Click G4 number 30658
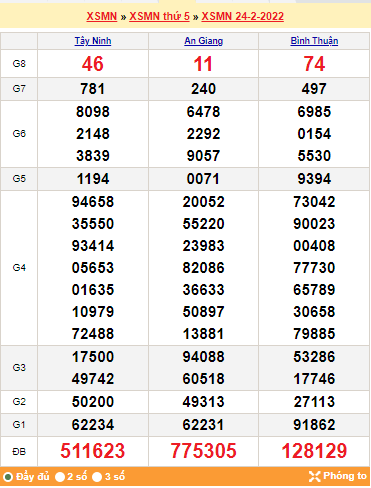Screen dimensions: 371x488 pos(314,312)
